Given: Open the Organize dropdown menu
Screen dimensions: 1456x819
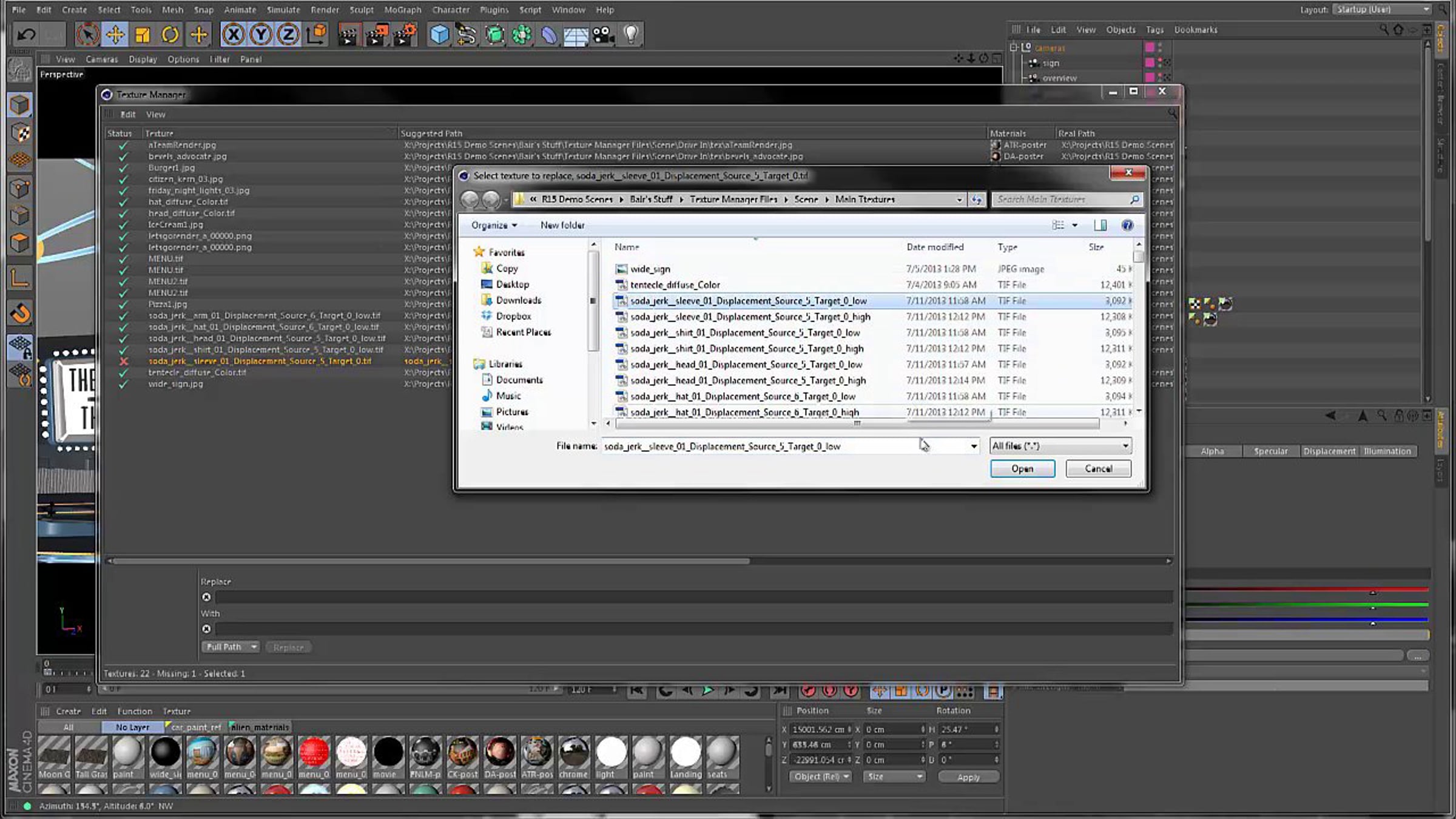Looking at the screenshot, I should [494, 225].
